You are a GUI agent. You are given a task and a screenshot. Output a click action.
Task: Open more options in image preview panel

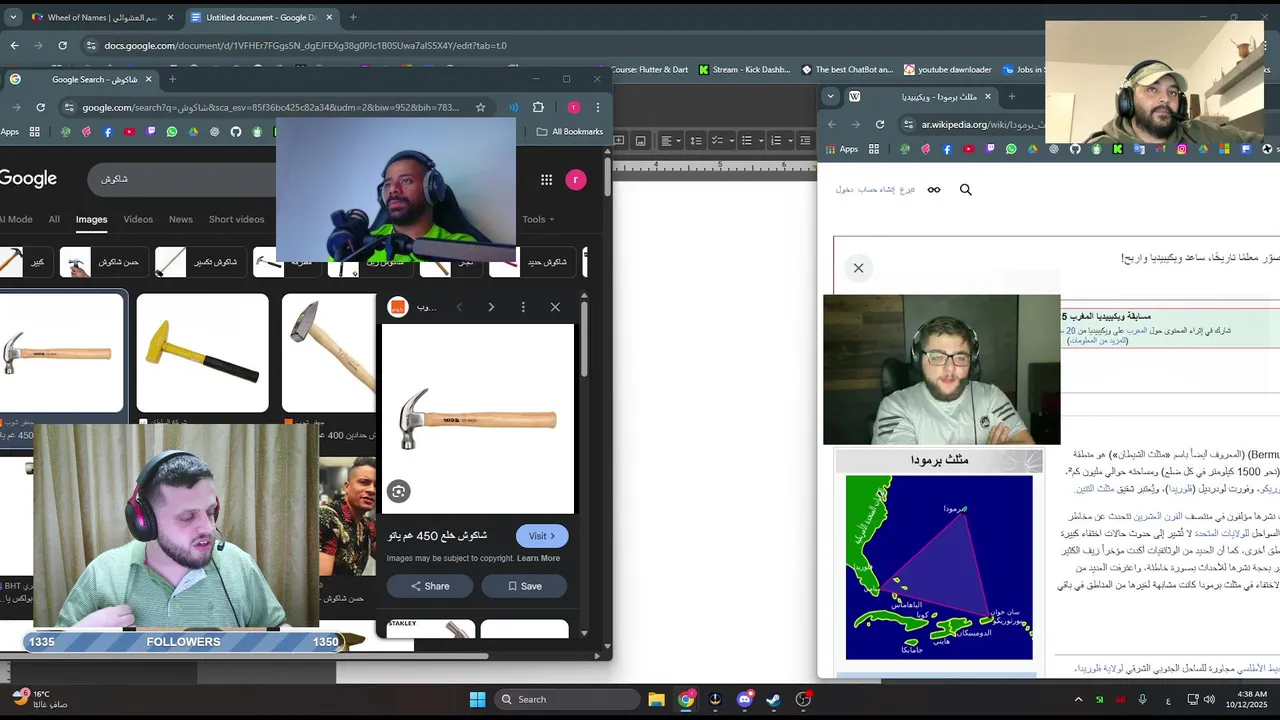click(523, 307)
